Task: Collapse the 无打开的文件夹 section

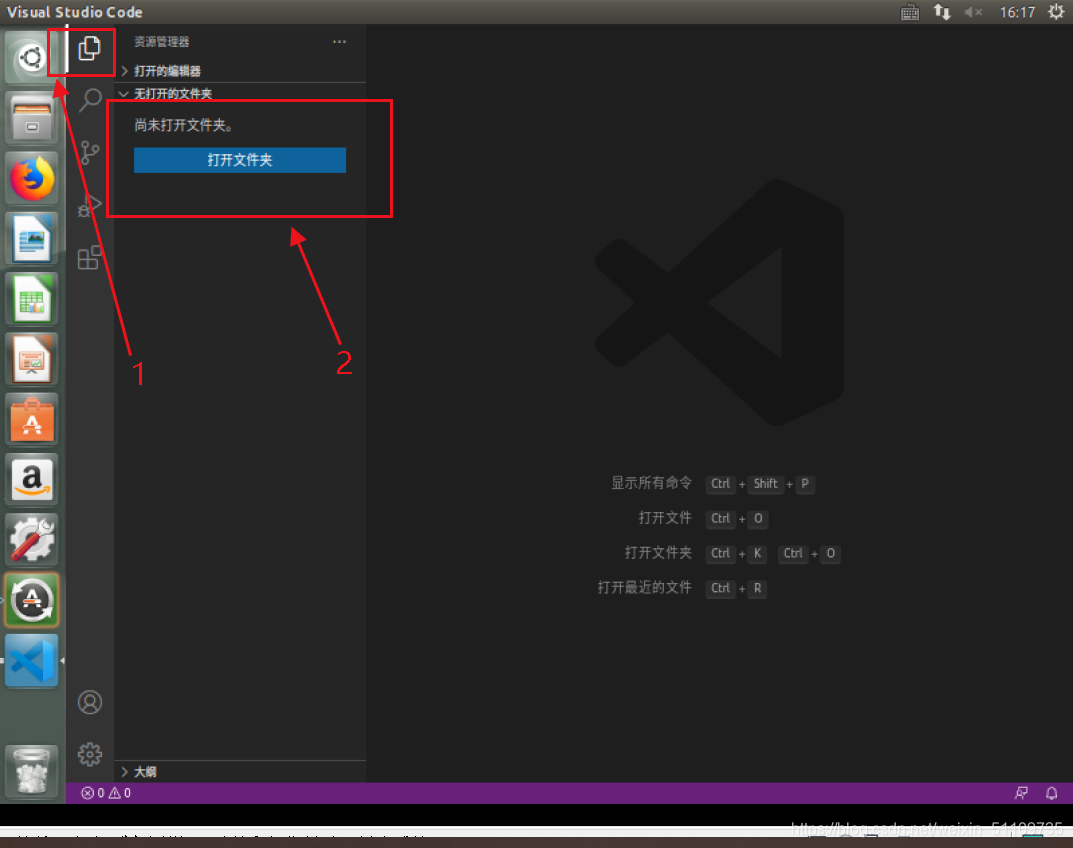Action: point(240,93)
